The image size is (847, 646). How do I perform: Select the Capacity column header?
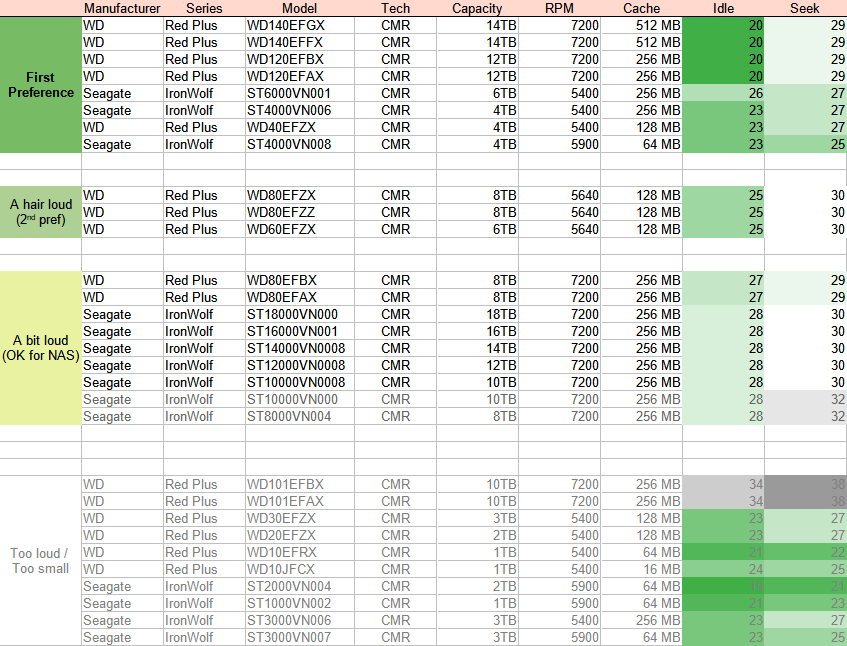(478, 8)
